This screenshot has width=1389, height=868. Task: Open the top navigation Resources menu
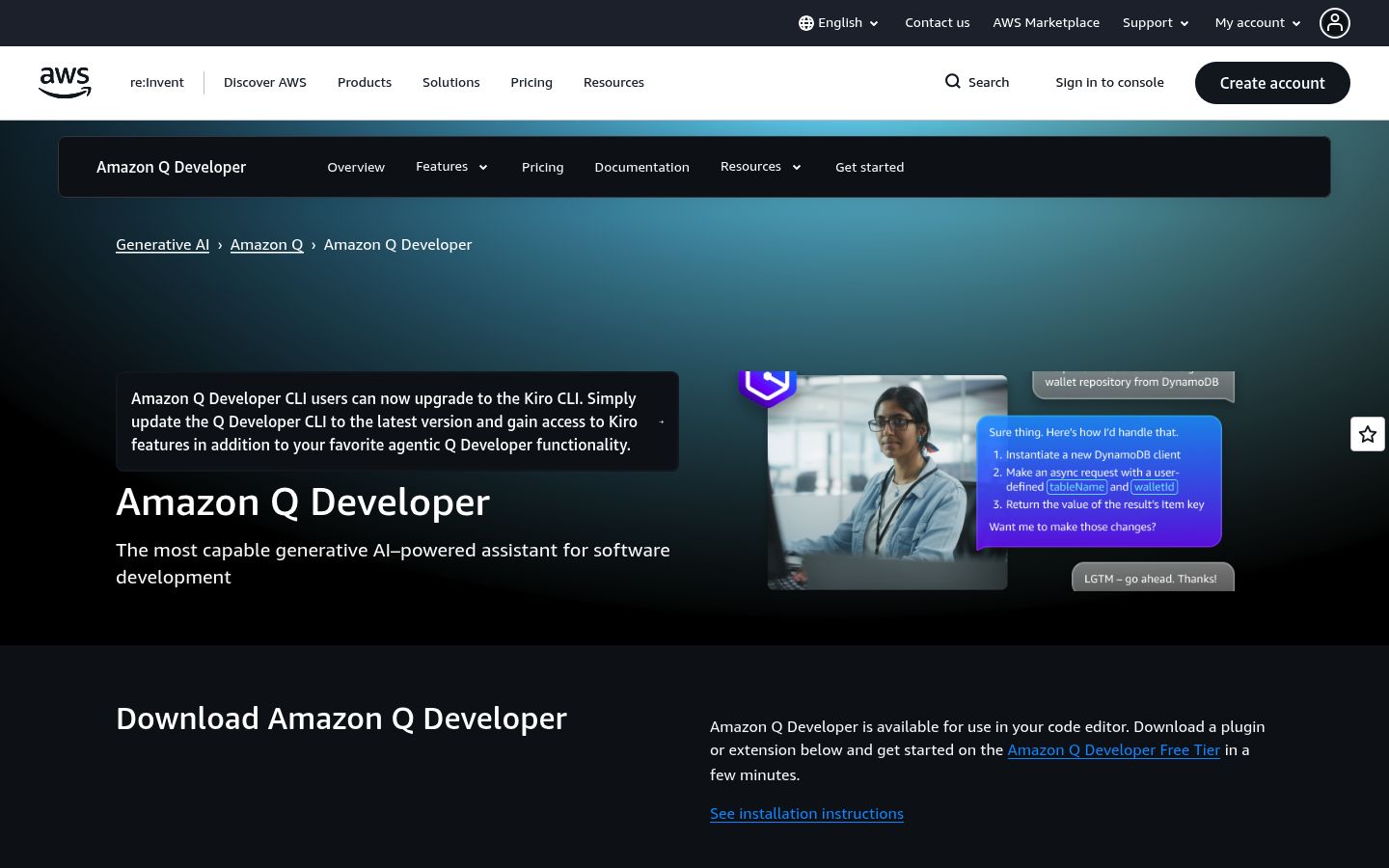click(x=613, y=83)
